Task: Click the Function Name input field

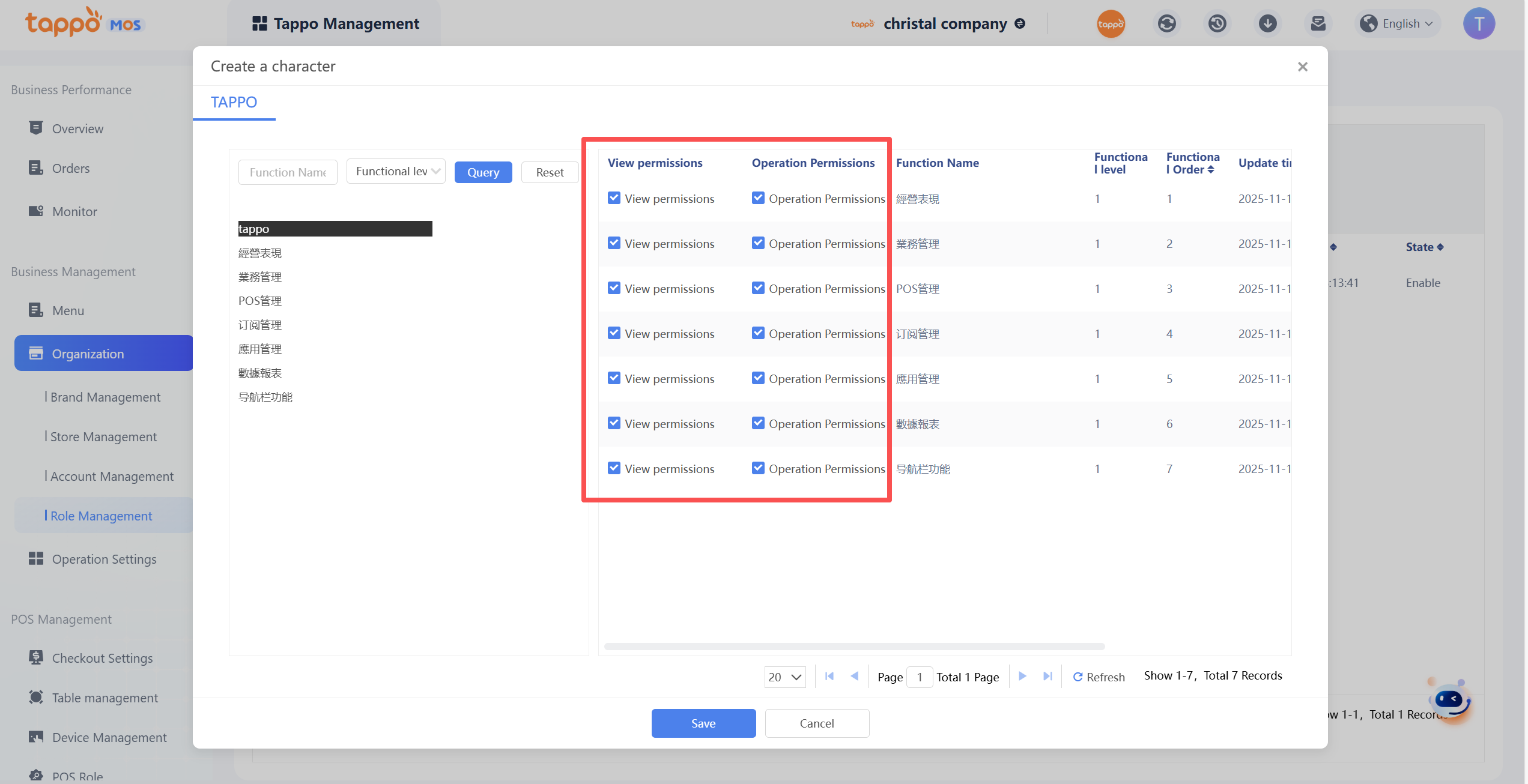Action: (288, 172)
